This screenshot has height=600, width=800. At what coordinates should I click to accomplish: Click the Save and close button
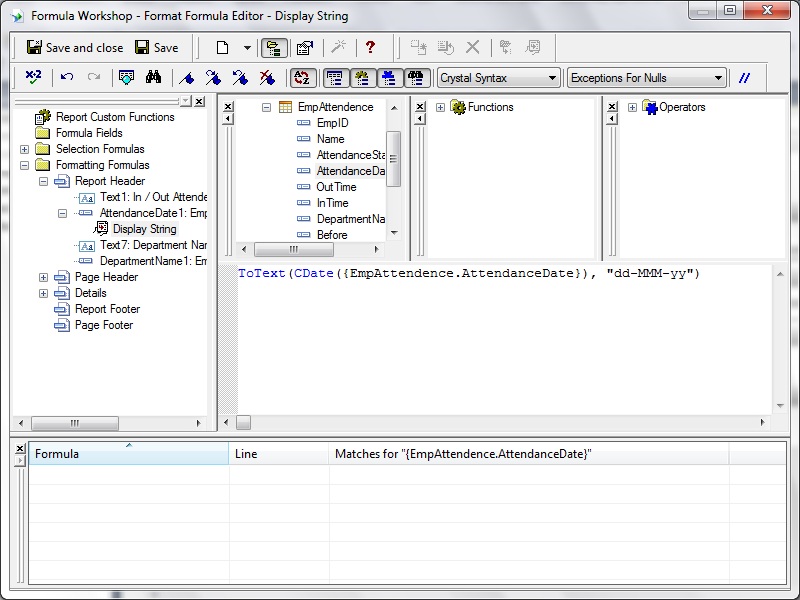pos(75,47)
